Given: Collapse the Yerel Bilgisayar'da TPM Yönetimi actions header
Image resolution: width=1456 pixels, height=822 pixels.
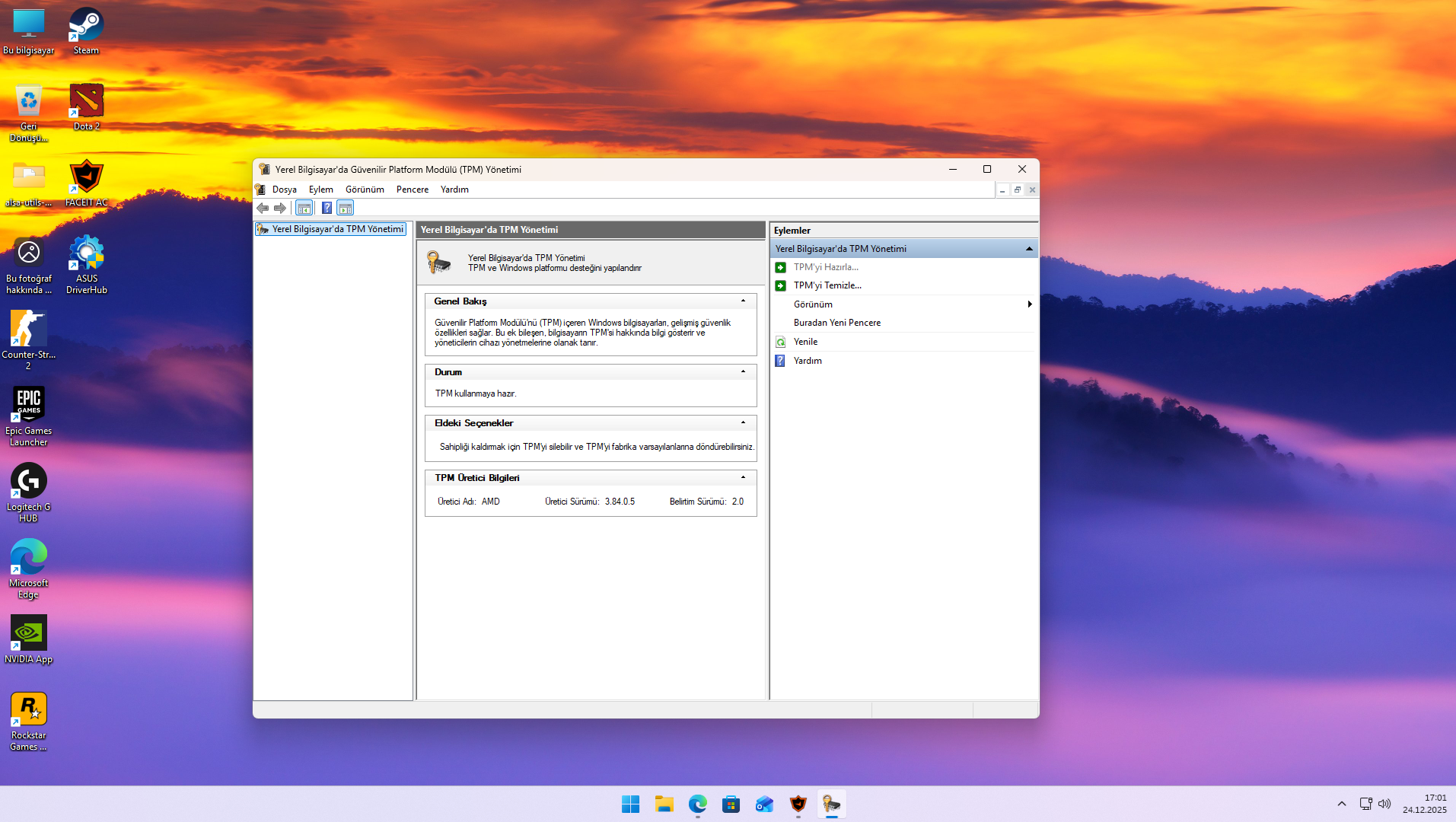Looking at the screenshot, I should click(1028, 249).
